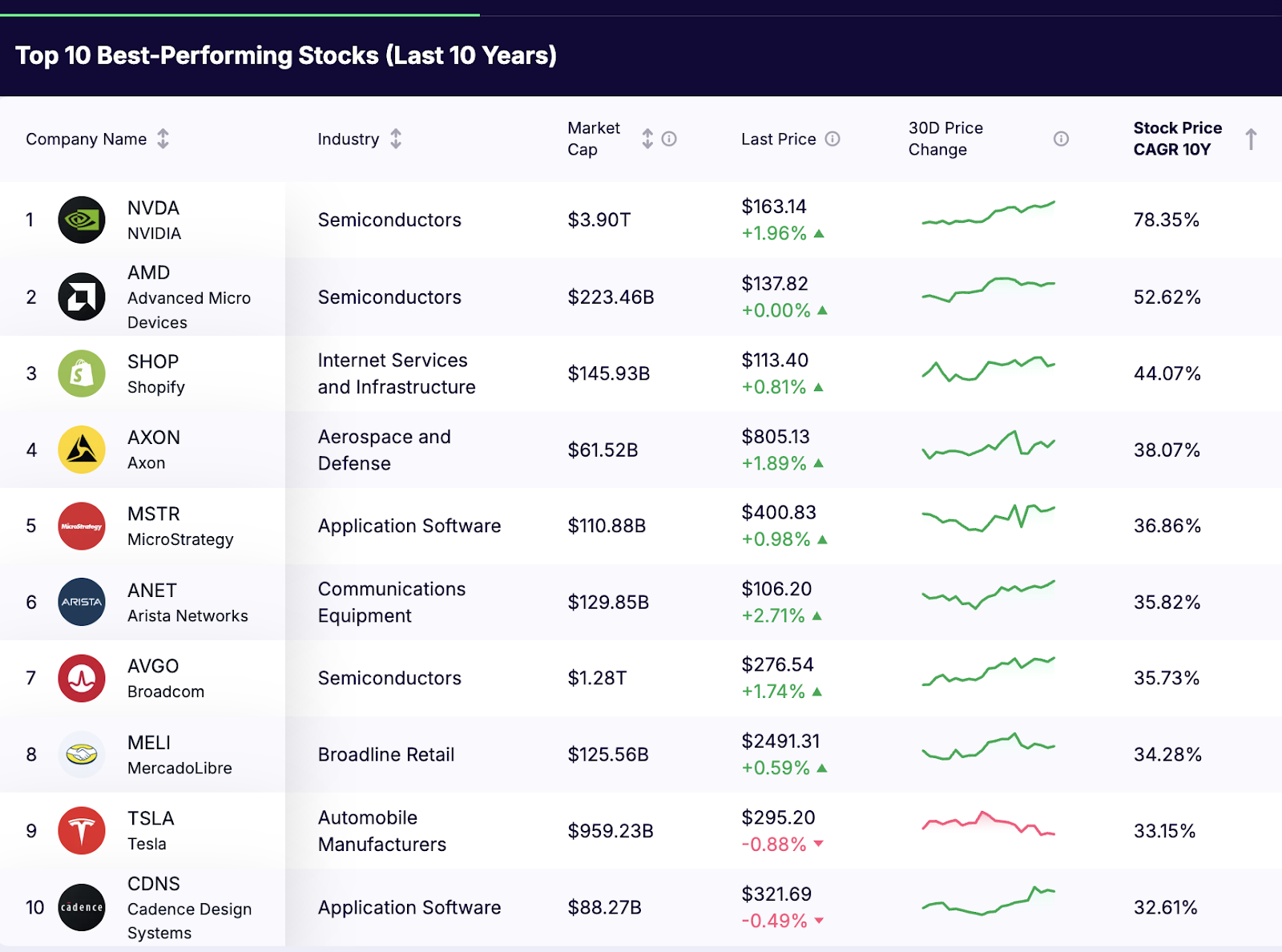Image resolution: width=1282 pixels, height=952 pixels.
Task: Open the MELI ticker link
Action: (149, 743)
